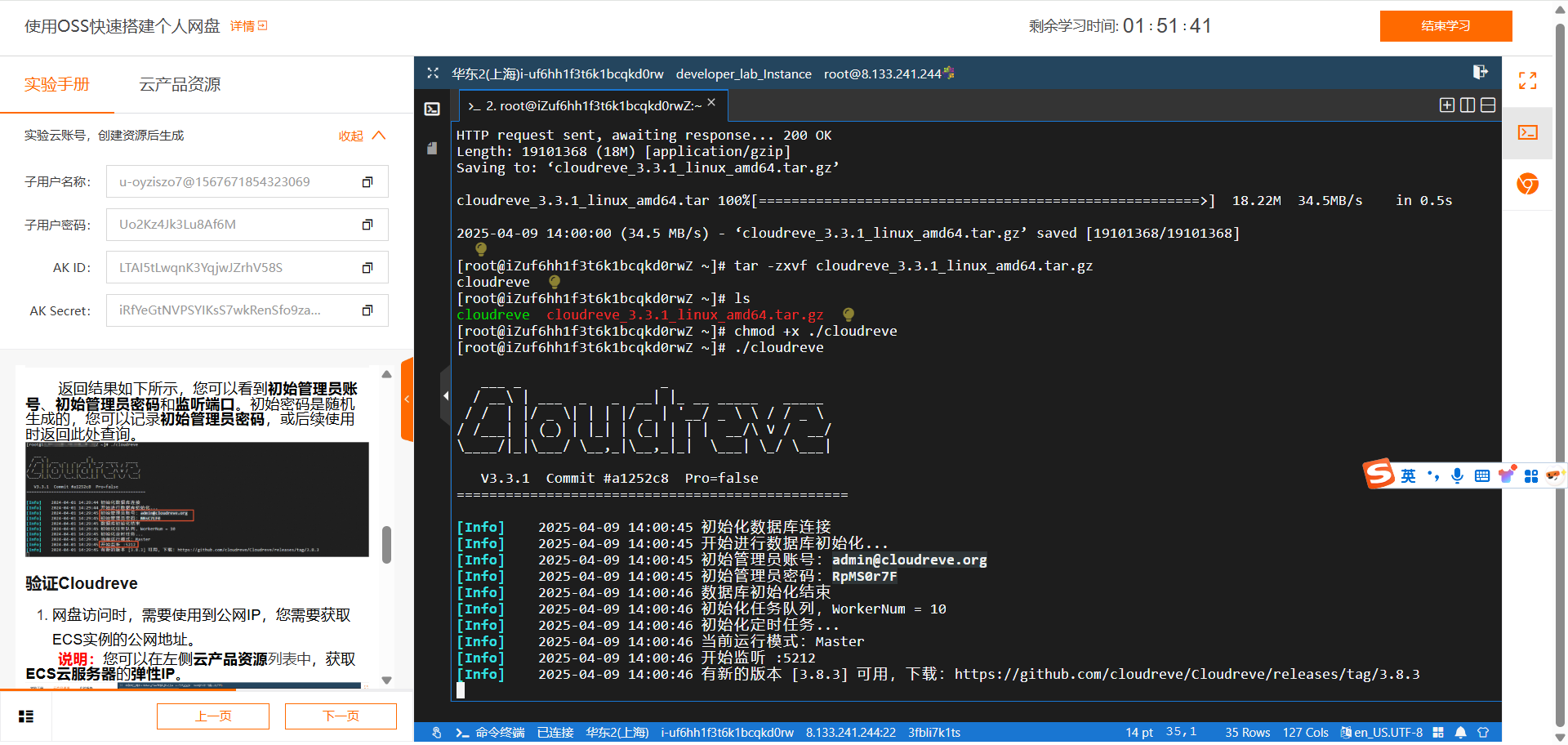Click the GitHub releases URL in terminal
1568x745 pixels.
1187,675
